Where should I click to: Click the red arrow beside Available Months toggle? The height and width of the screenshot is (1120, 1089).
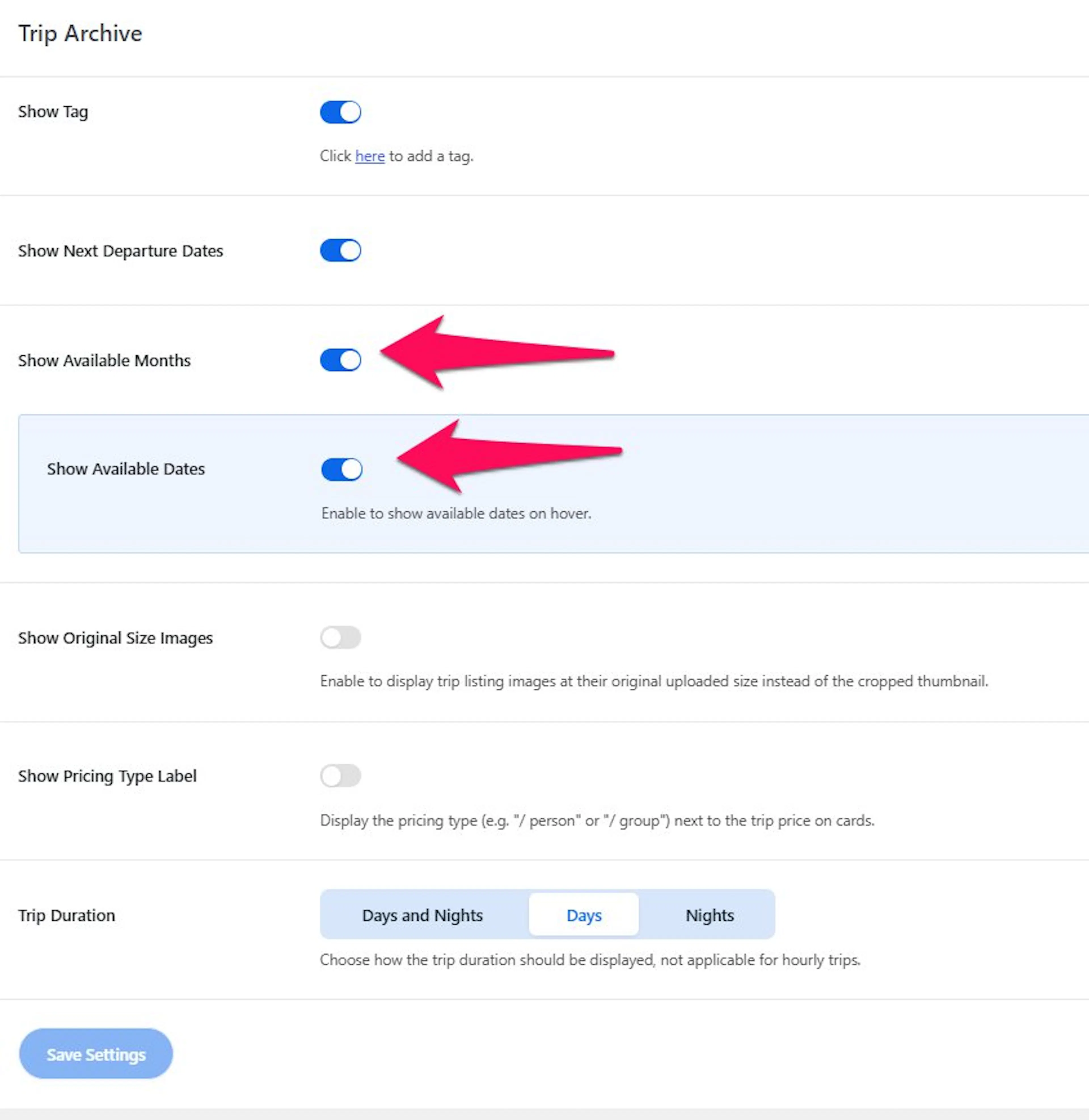497,352
